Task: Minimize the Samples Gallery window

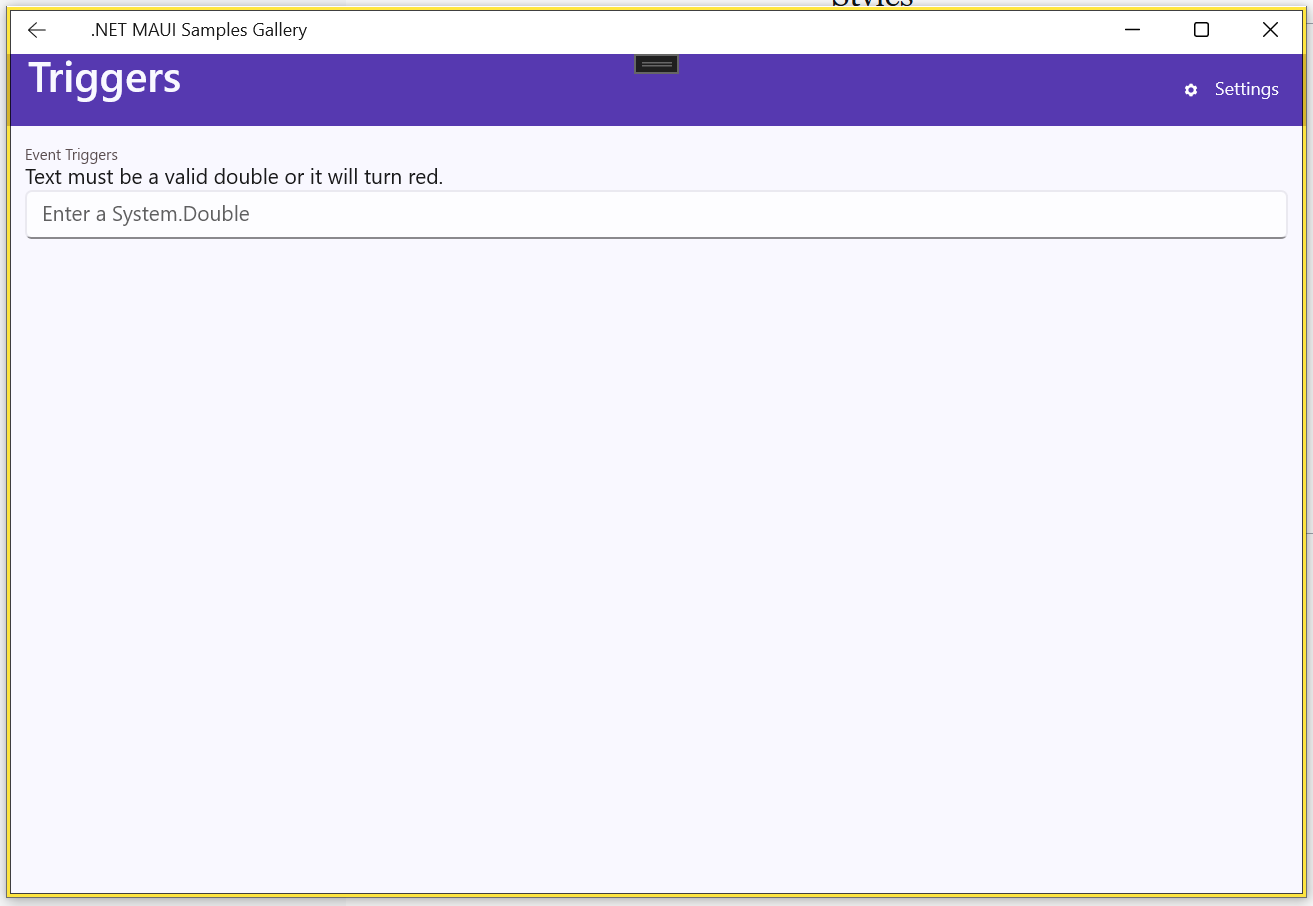Action: pos(1132,30)
